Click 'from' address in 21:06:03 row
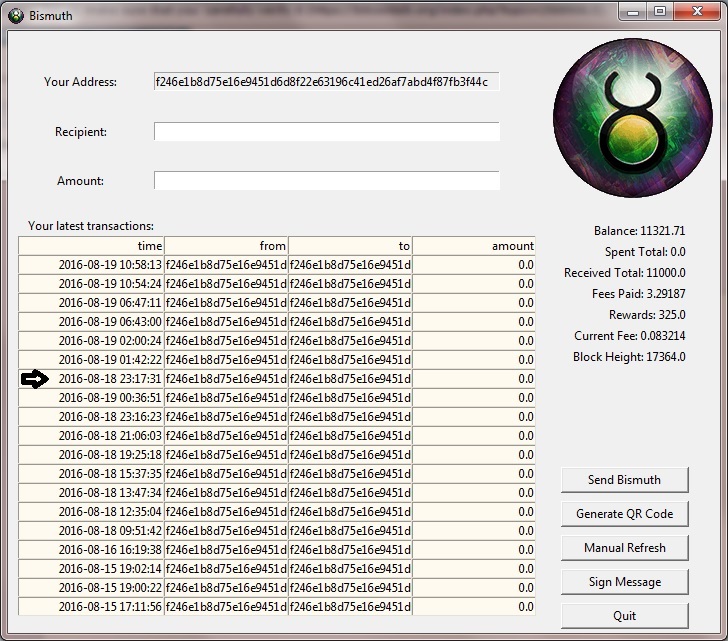Viewport: 728px width, 641px height. pos(226,436)
